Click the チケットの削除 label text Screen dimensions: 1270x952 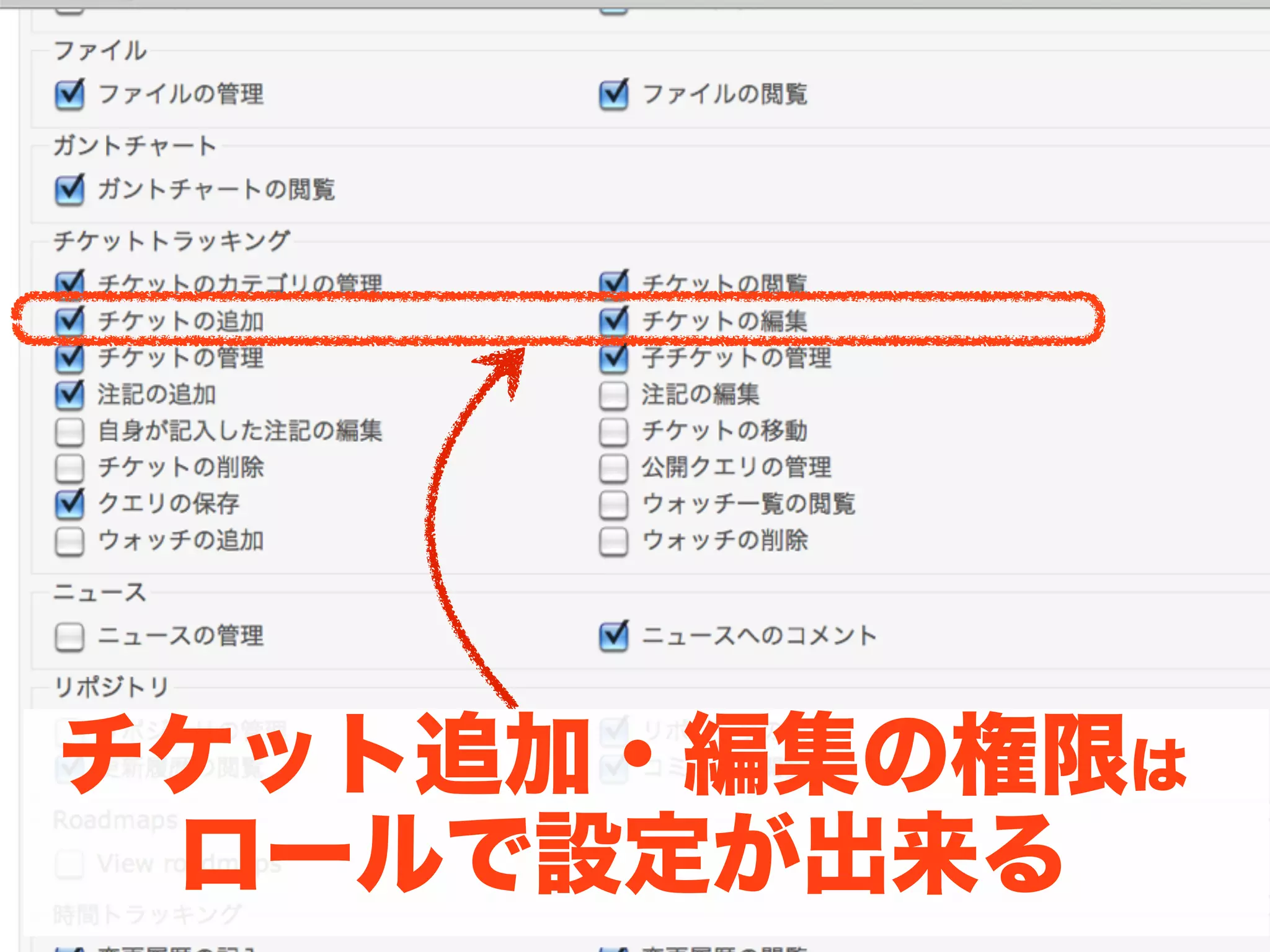click(x=181, y=467)
